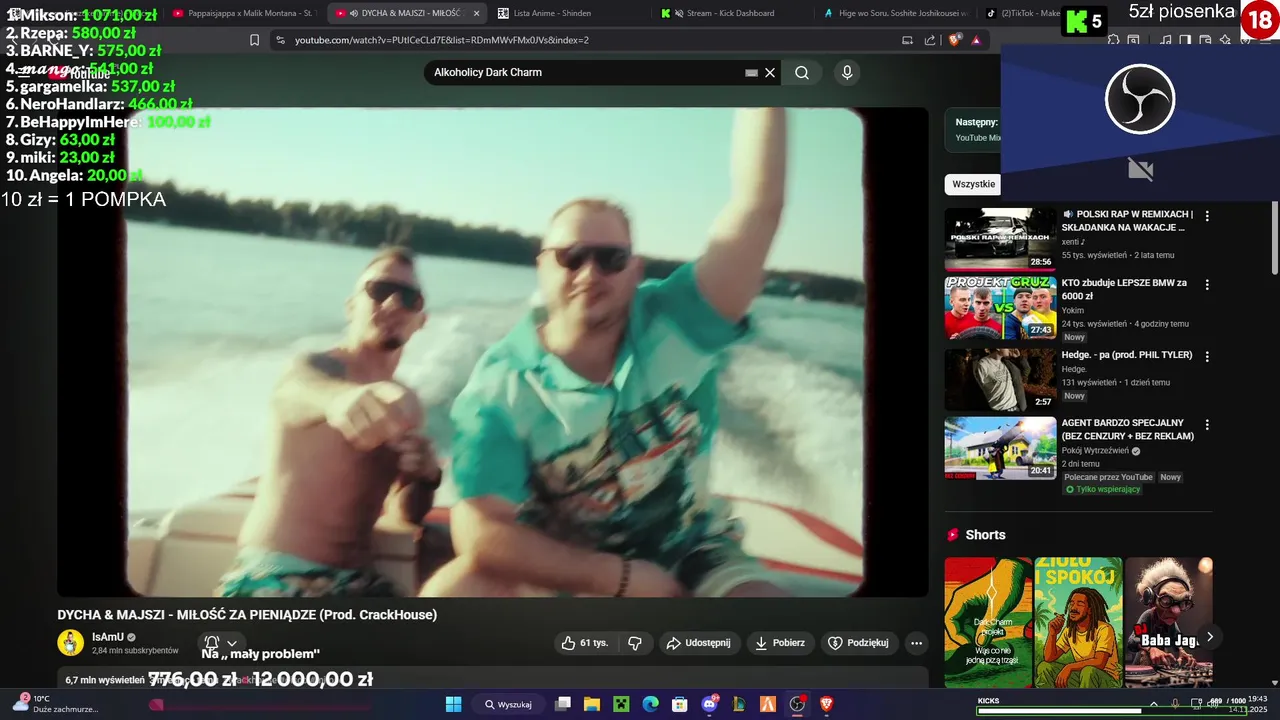Image resolution: width=1280 pixels, height=720 pixels.
Task: Open the IsAmU channel avatar
Action: (70, 643)
